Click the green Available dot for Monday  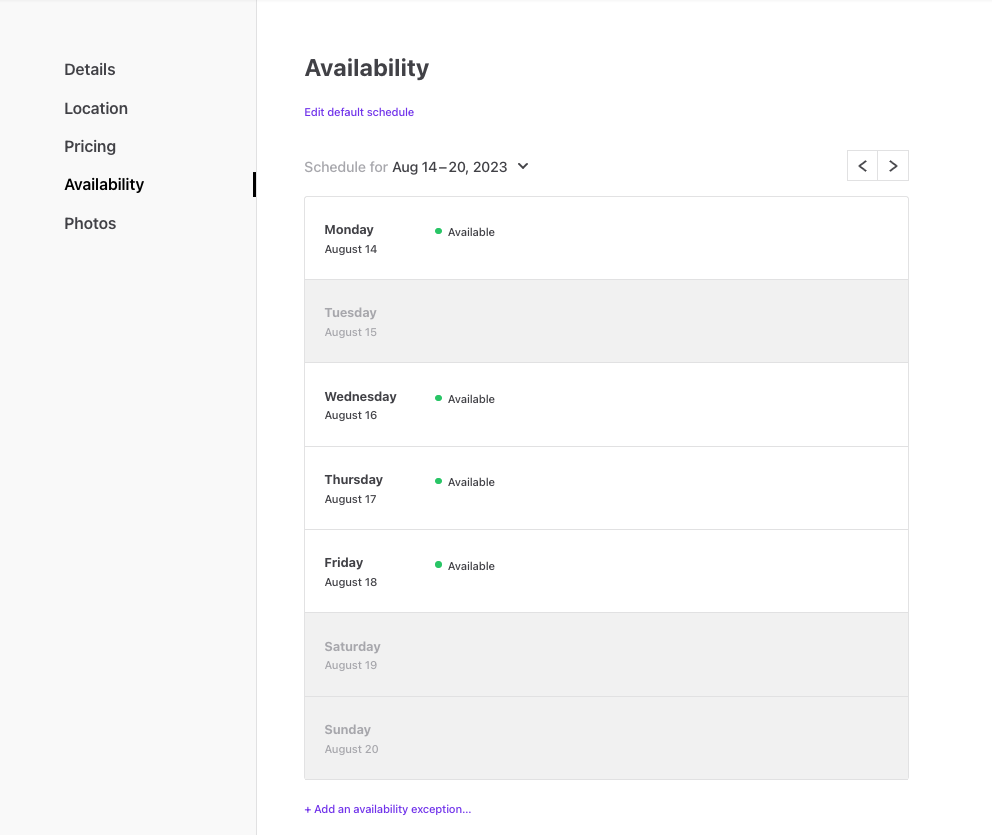click(438, 230)
